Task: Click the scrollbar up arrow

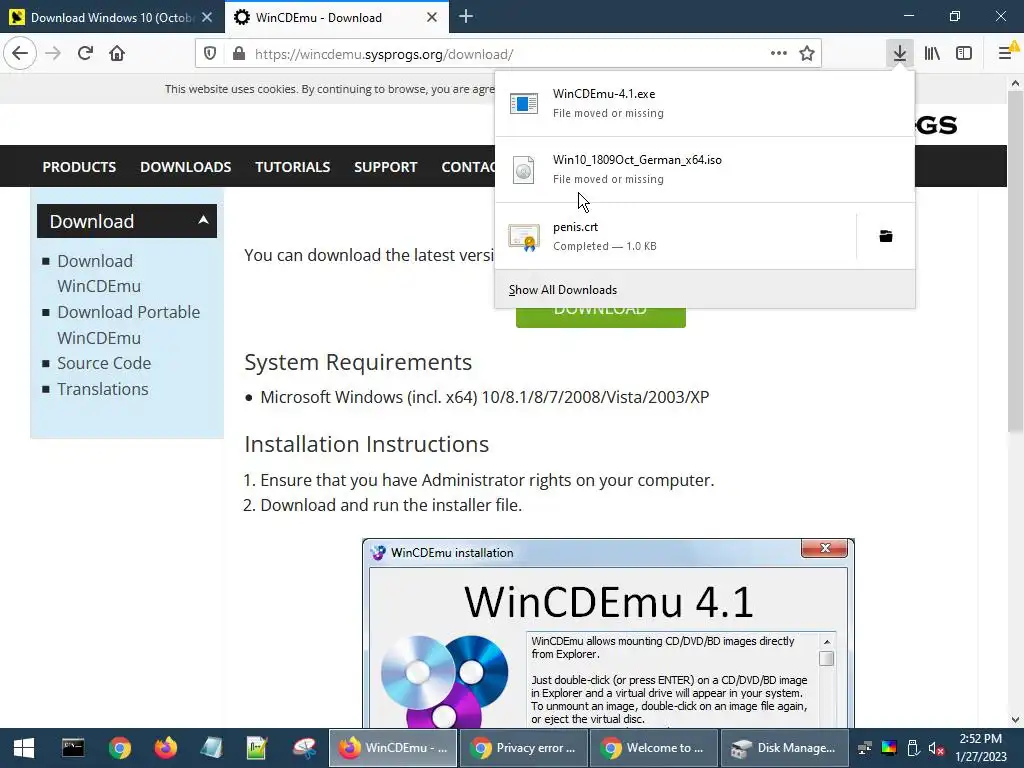Action: pyautogui.click(x=1015, y=83)
